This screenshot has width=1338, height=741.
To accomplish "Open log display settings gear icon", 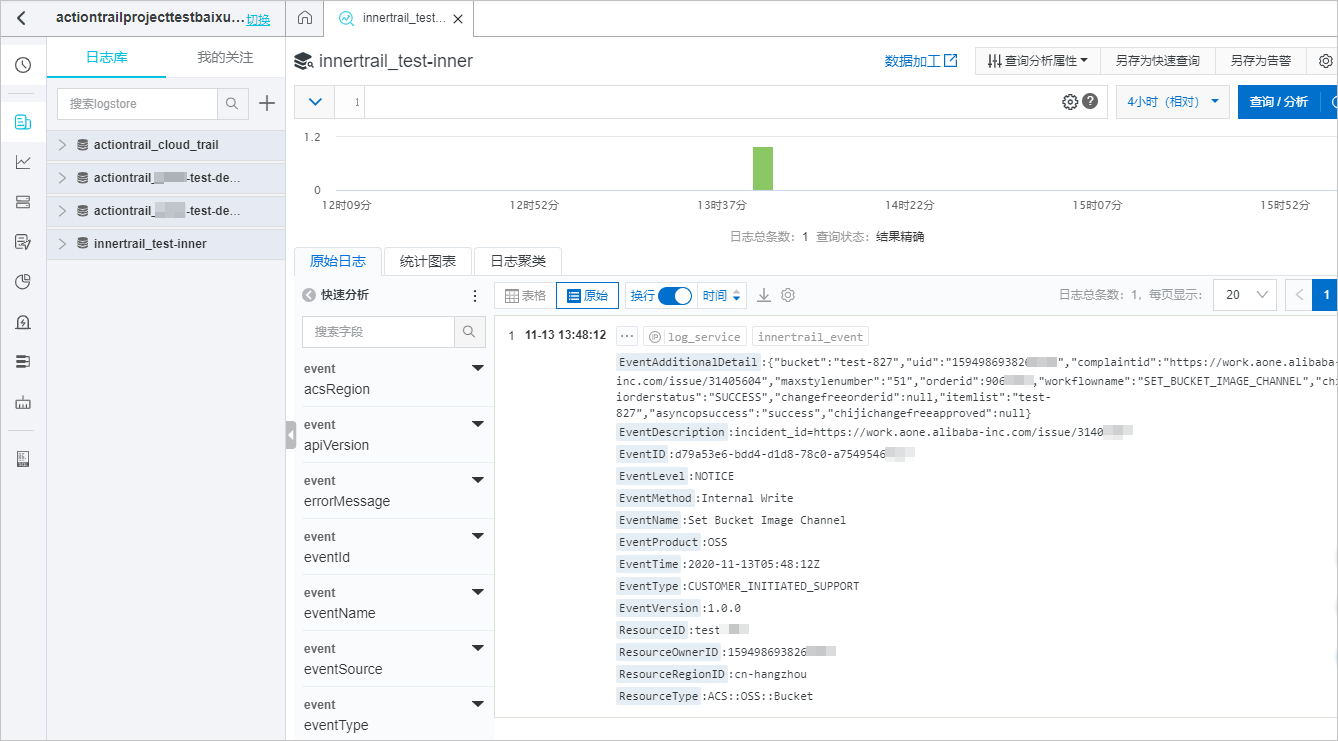I will tap(788, 295).
